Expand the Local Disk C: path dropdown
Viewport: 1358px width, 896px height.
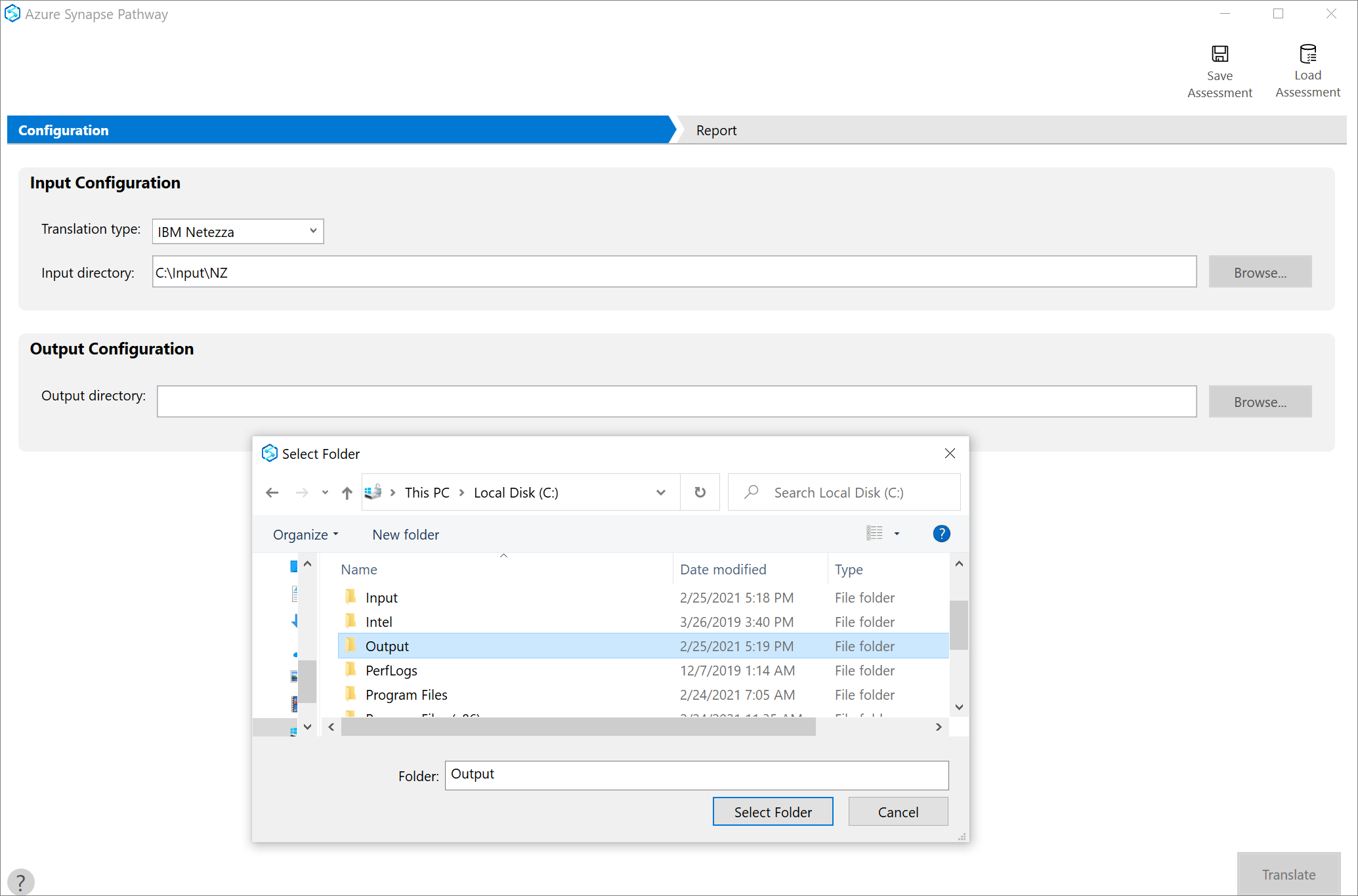660,492
